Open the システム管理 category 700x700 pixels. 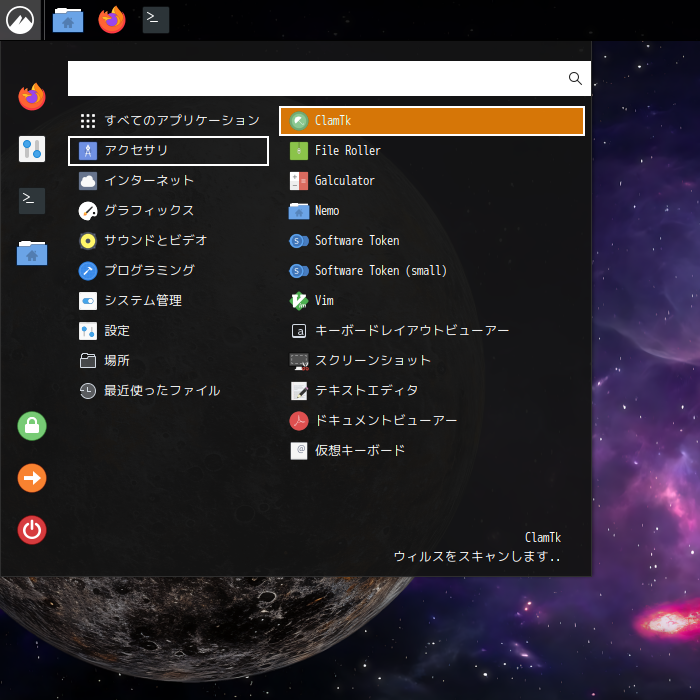(x=168, y=301)
